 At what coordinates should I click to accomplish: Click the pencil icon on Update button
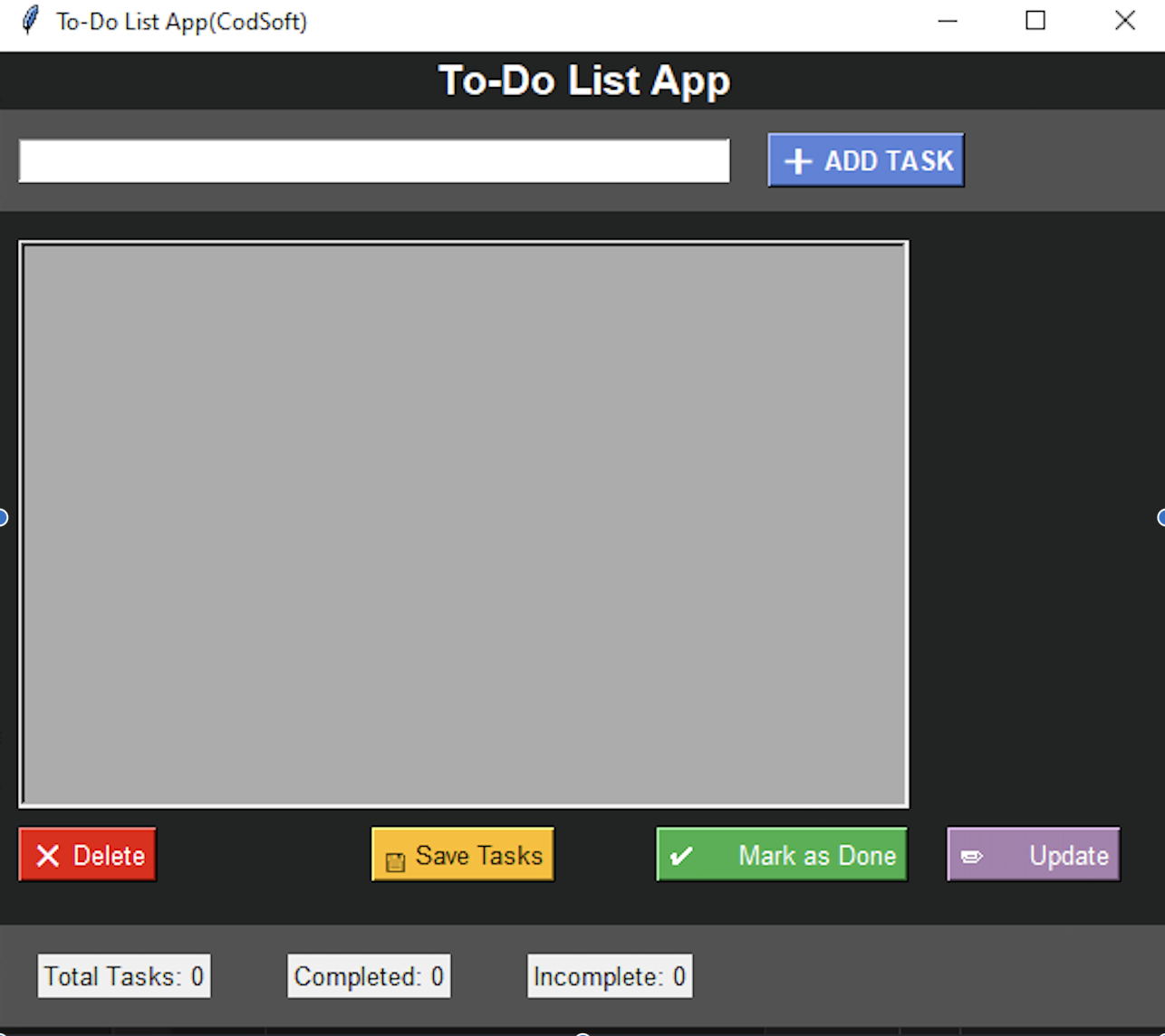tap(971, 857)
